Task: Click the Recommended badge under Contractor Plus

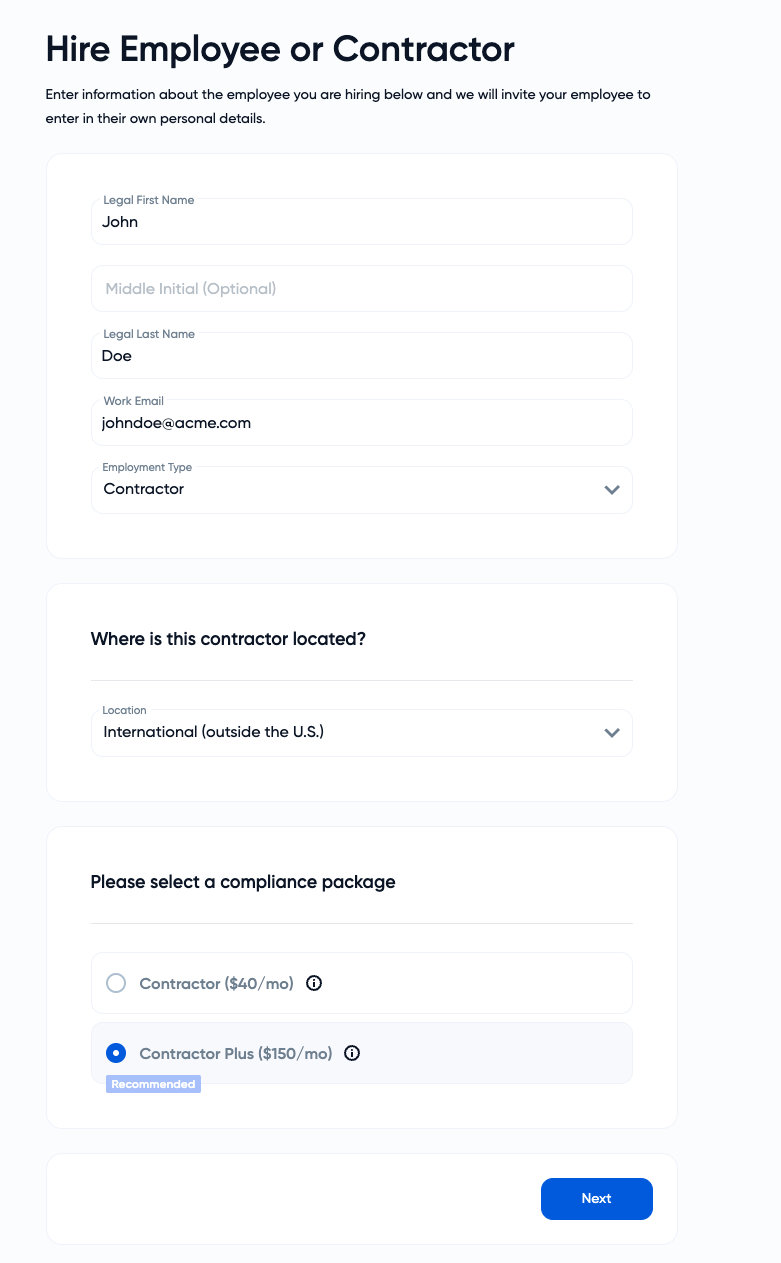Action: tap(153, 1084)
